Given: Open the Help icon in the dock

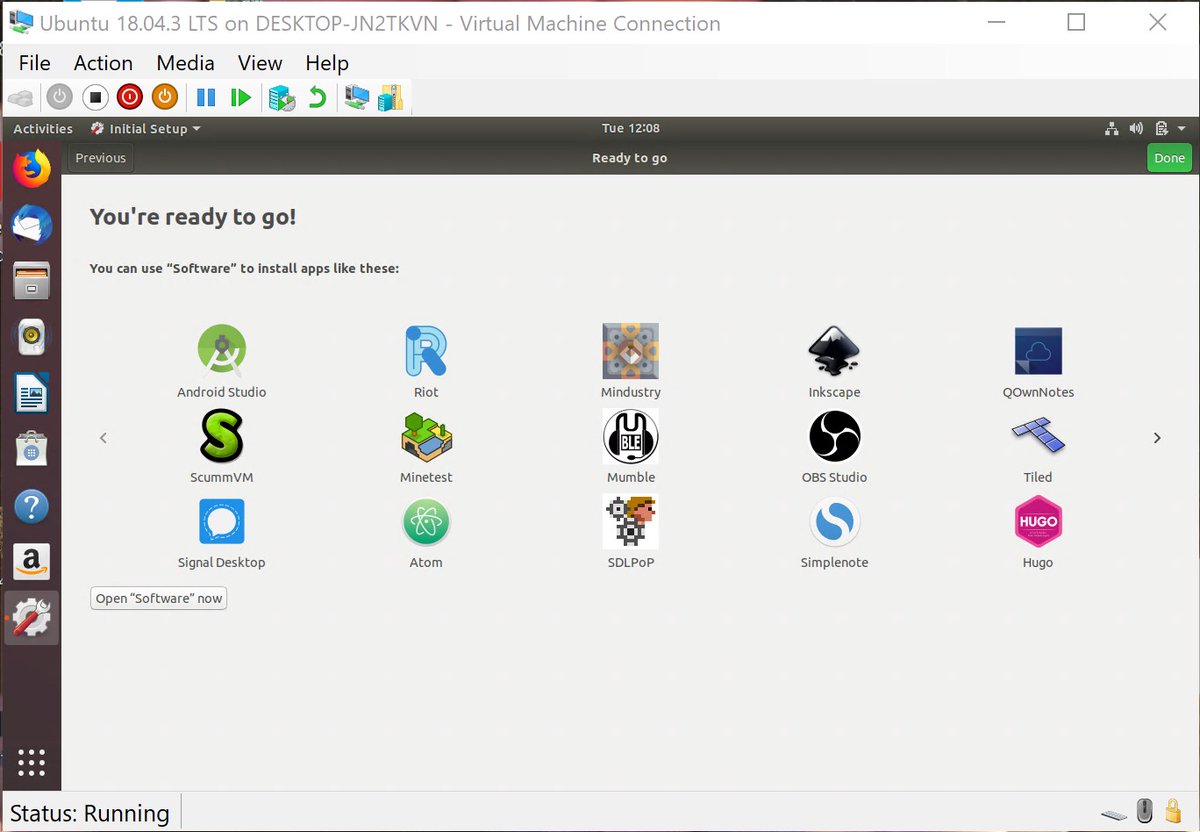Looking at the screenshot, I should click(x=31, y=506).
